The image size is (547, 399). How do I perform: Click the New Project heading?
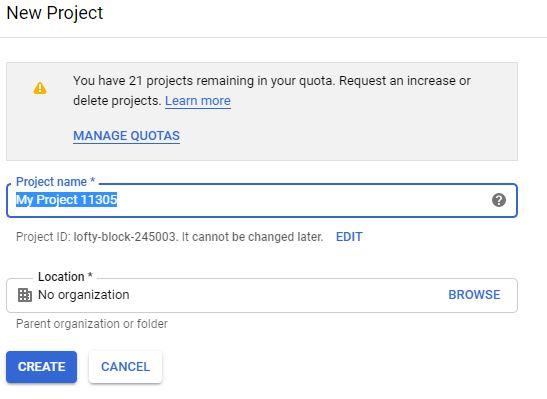click(x=55, y=13)
